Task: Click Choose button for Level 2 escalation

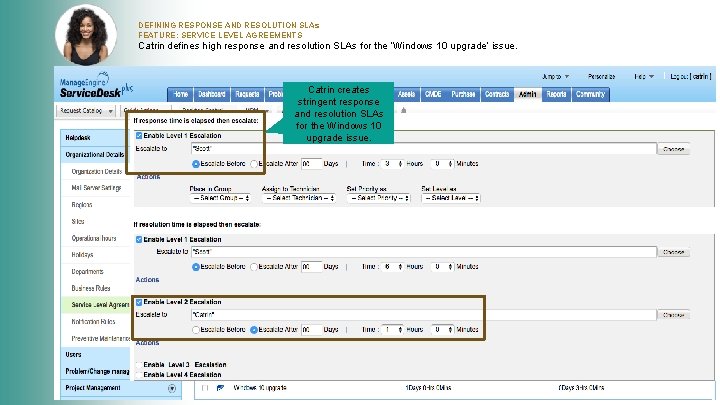Action: [x=674, y=315]
